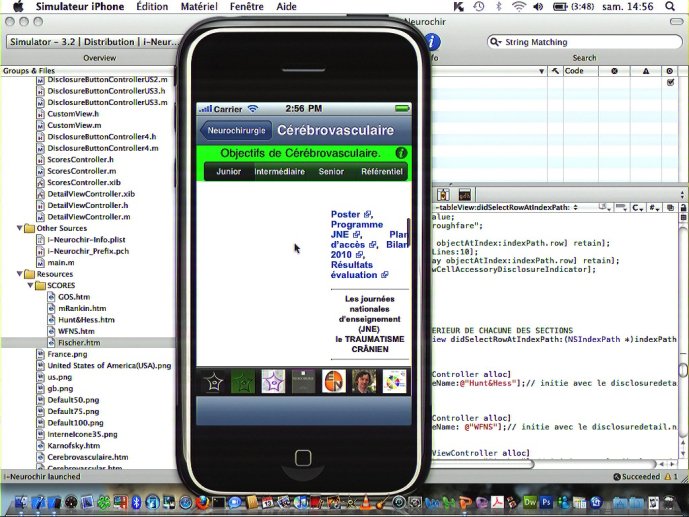Collapse the Other Sources group
This screenshot has height=517, width=689.
[x=19, y=228]
